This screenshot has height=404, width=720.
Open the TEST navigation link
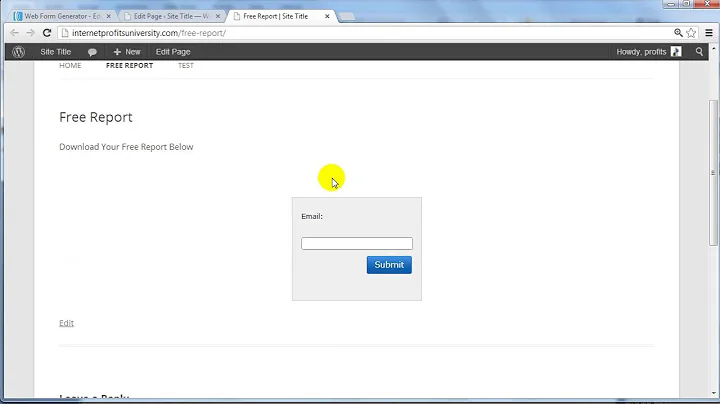(x=186, y=66)
